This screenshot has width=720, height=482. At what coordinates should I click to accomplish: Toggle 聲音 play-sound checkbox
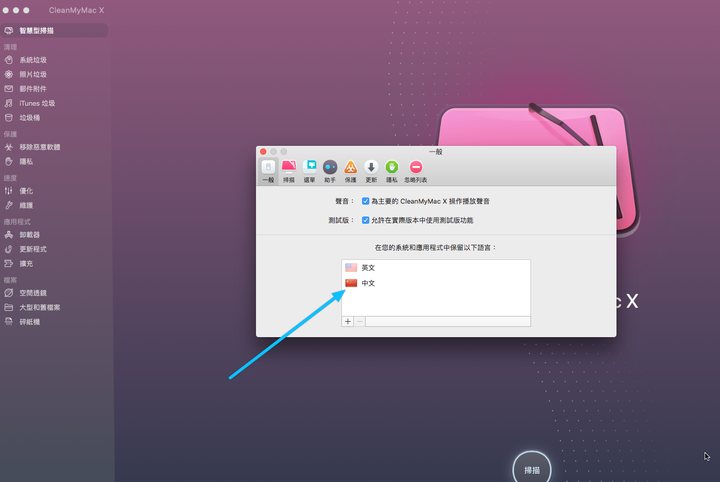pyautogui.click(x=366, y=201)
